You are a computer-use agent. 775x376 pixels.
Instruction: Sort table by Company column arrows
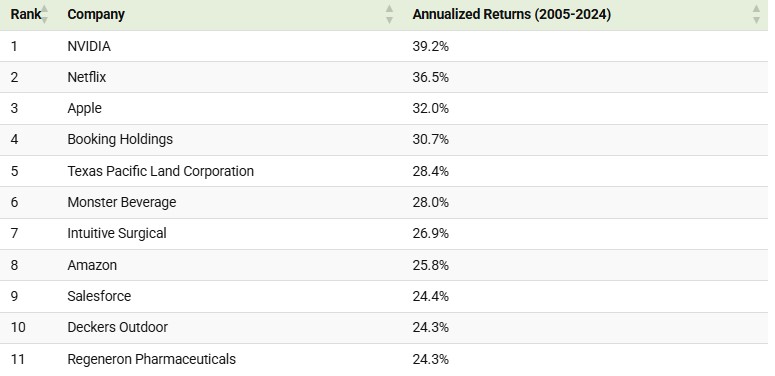coord(389,14)
